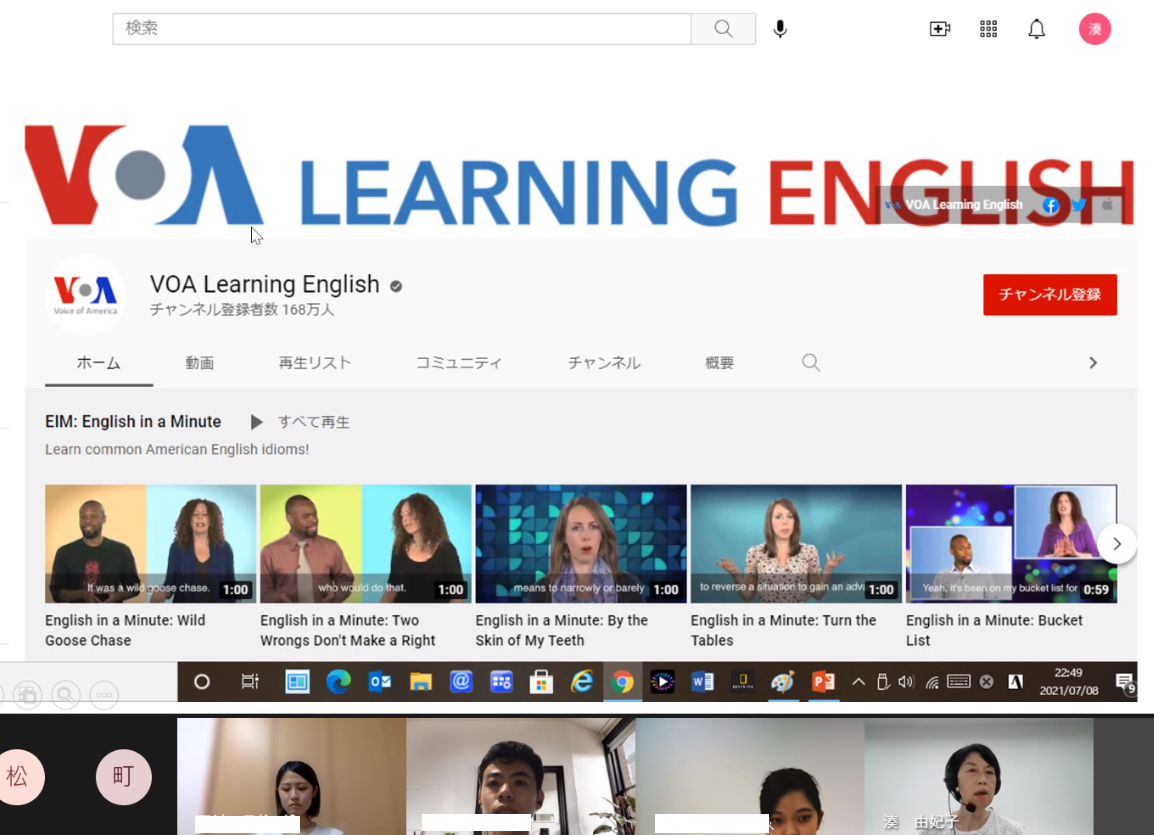This screenshot has width=1154, height=835.
Task: Select the ホーム tab
Action: coord(99,363)
